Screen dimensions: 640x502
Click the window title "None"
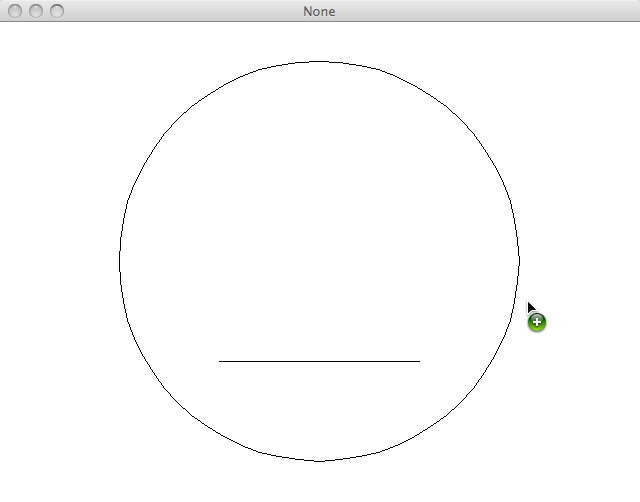319,11
